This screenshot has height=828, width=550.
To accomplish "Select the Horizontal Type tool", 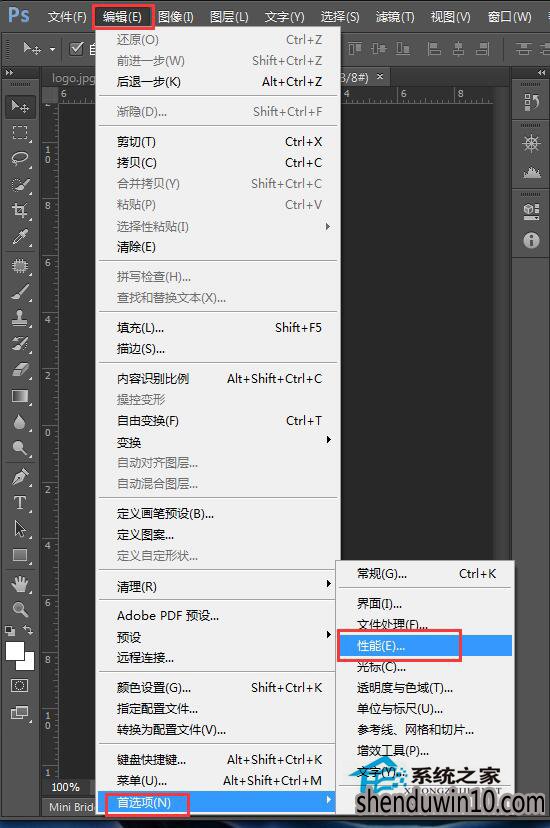I will pos(20,503).
